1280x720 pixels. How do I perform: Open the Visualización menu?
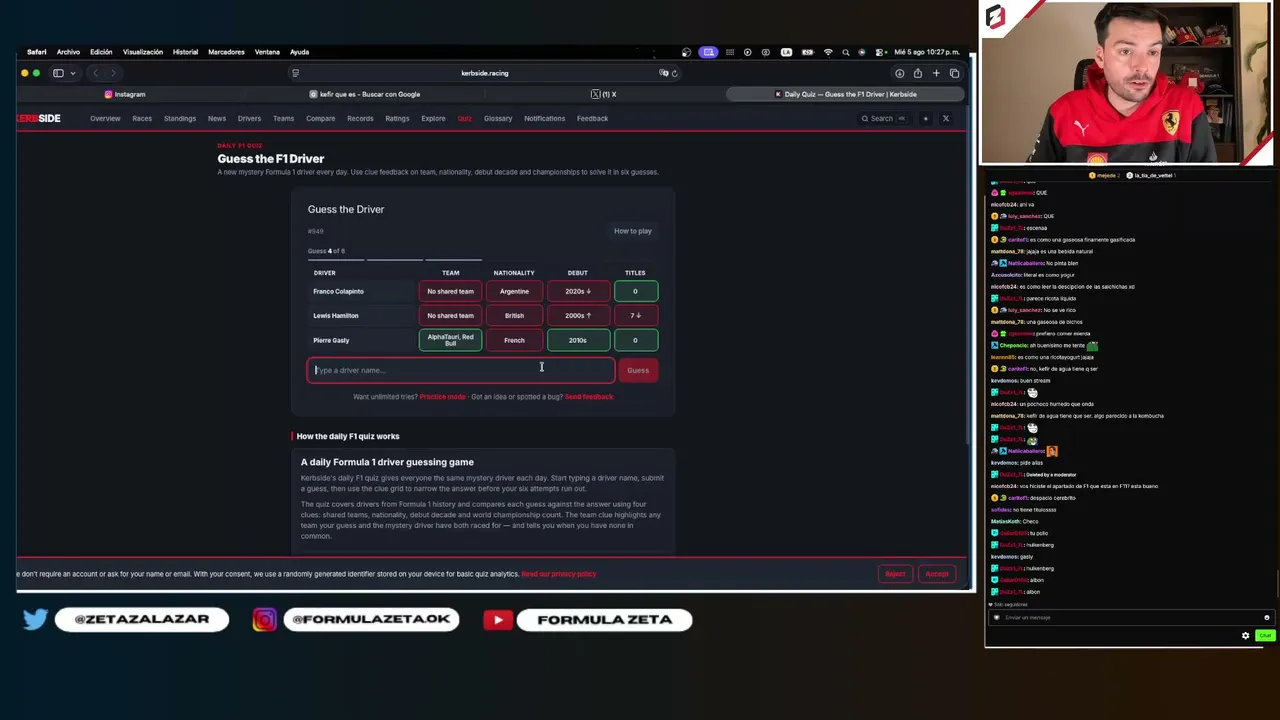coord(142,52)
